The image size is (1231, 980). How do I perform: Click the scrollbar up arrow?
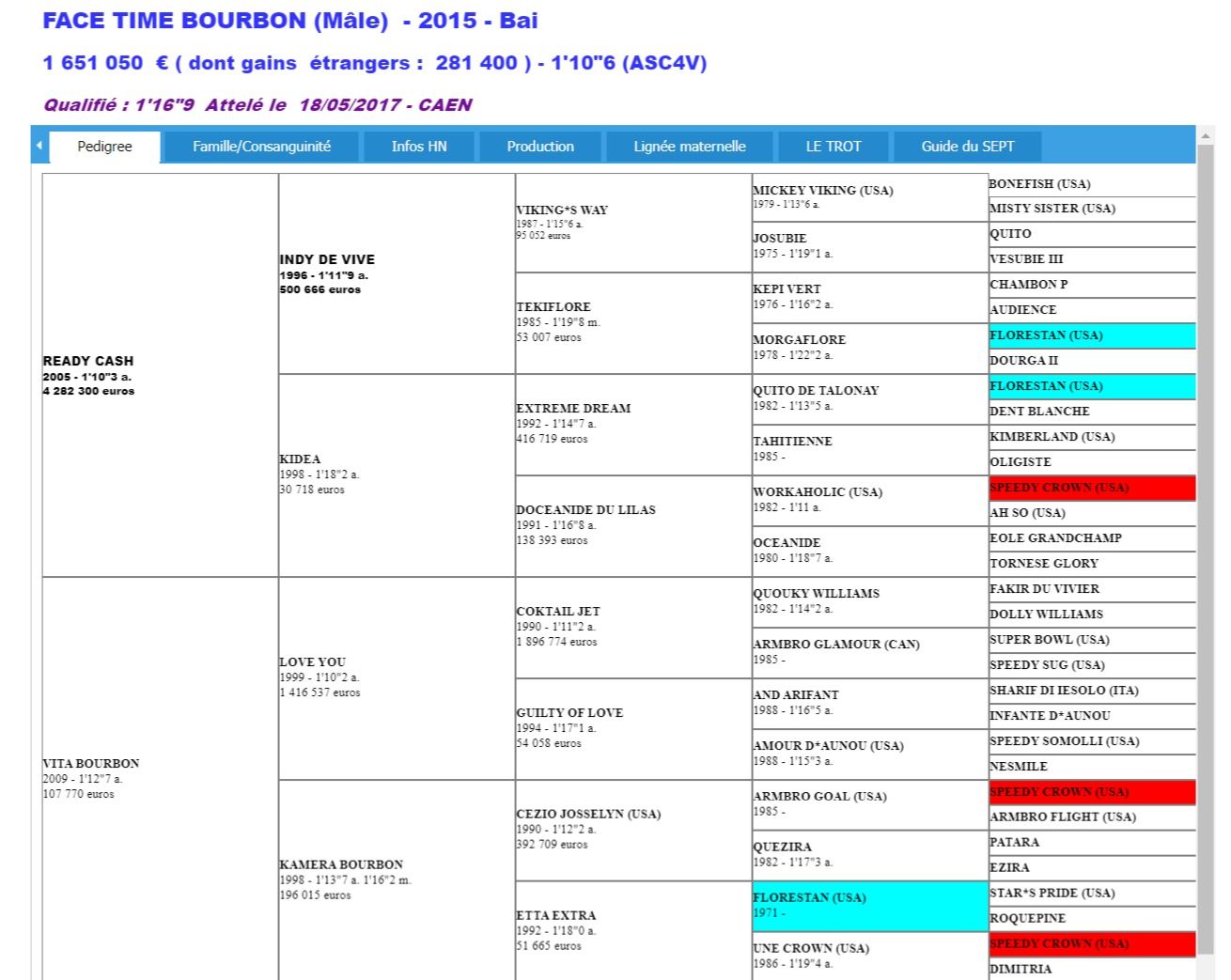(1205, 136)
